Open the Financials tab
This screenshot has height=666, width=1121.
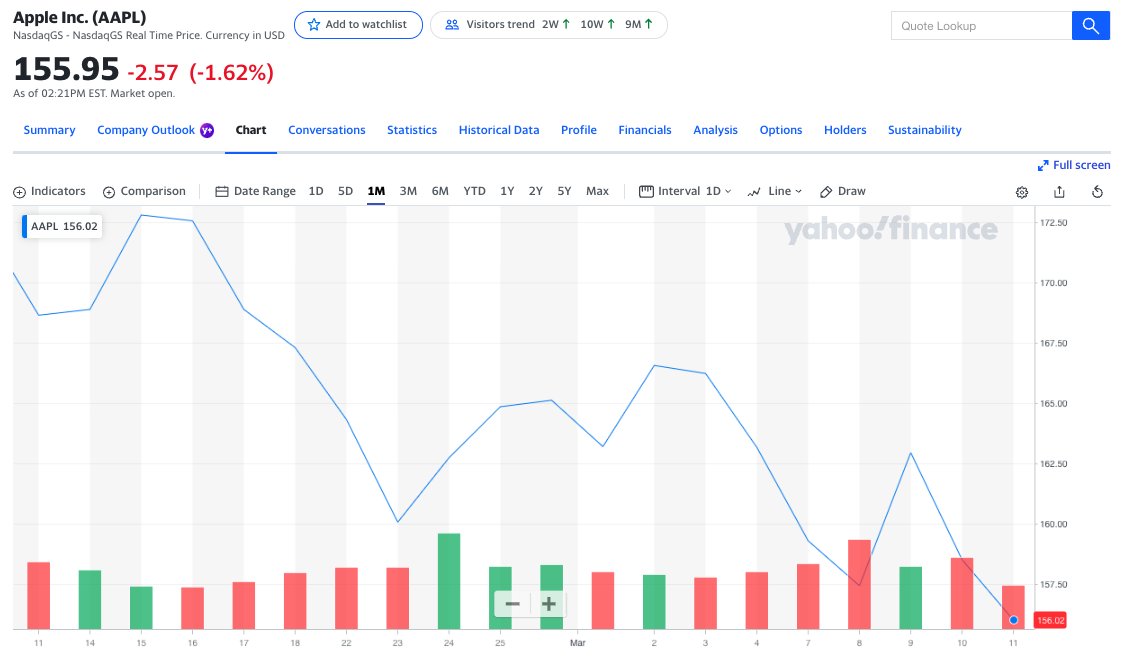pos(644,130)
